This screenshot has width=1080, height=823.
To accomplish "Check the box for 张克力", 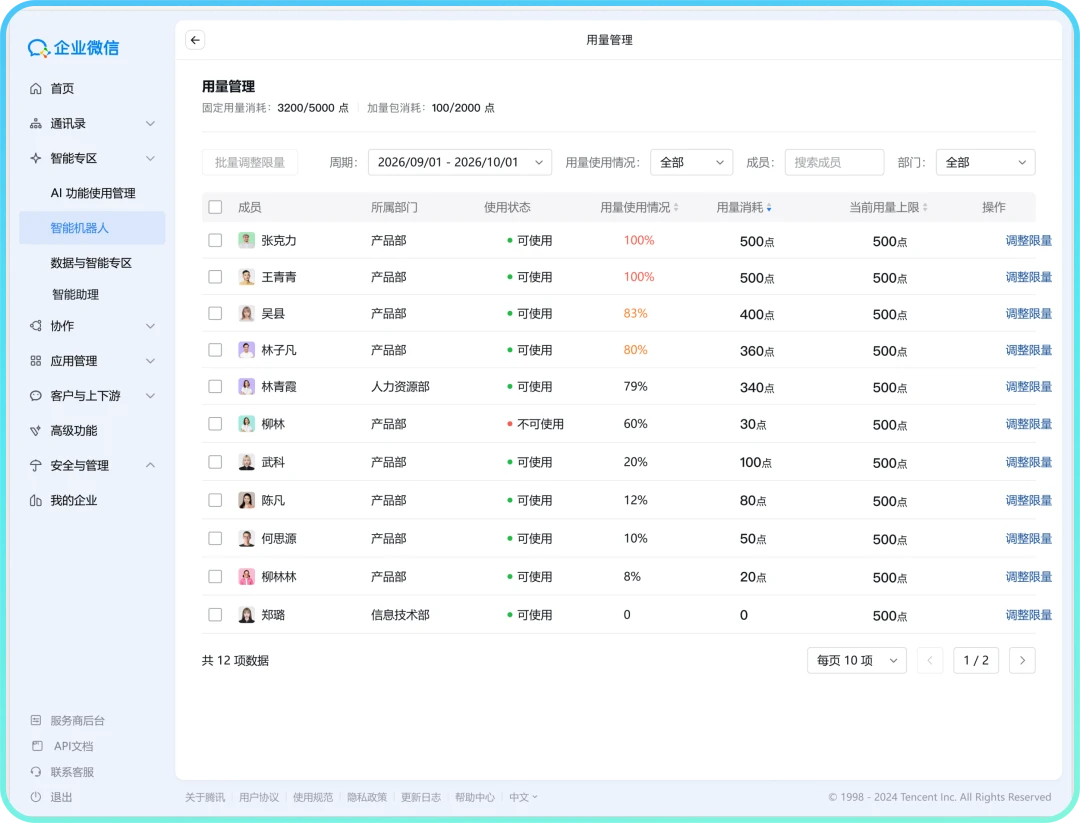I will tap(216, 240).
